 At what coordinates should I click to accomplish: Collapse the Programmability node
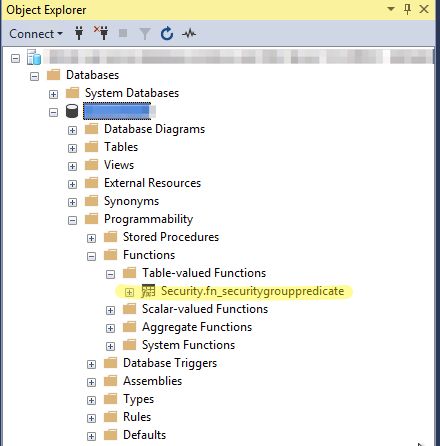tap(72, 220)
